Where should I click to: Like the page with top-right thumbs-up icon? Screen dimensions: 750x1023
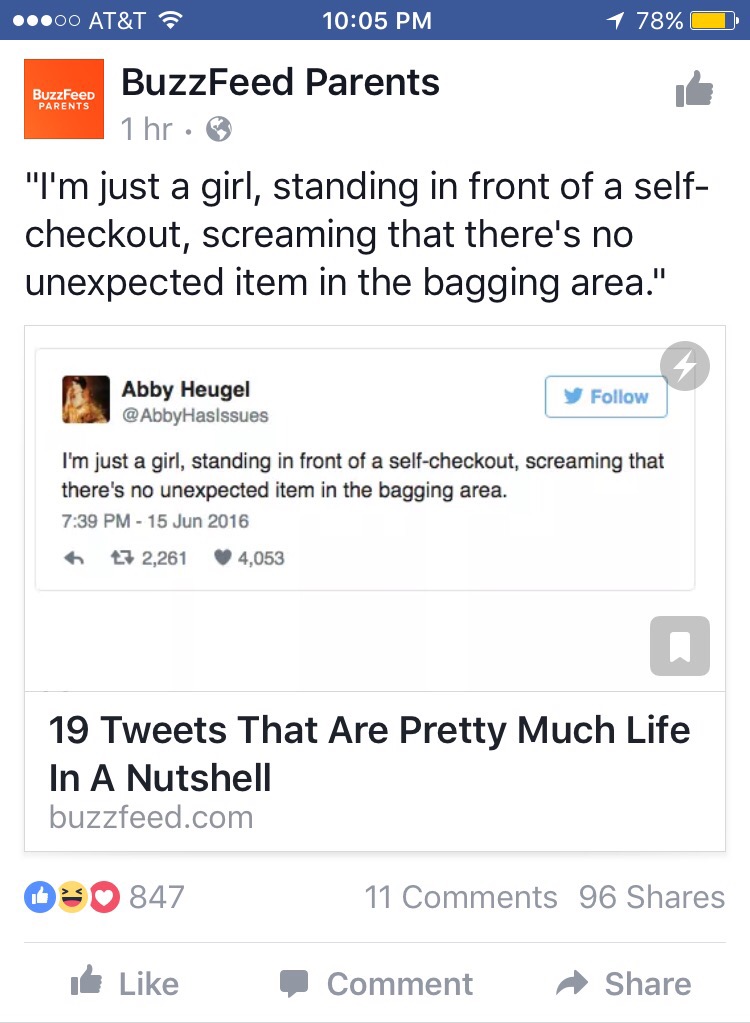(694, 91)
